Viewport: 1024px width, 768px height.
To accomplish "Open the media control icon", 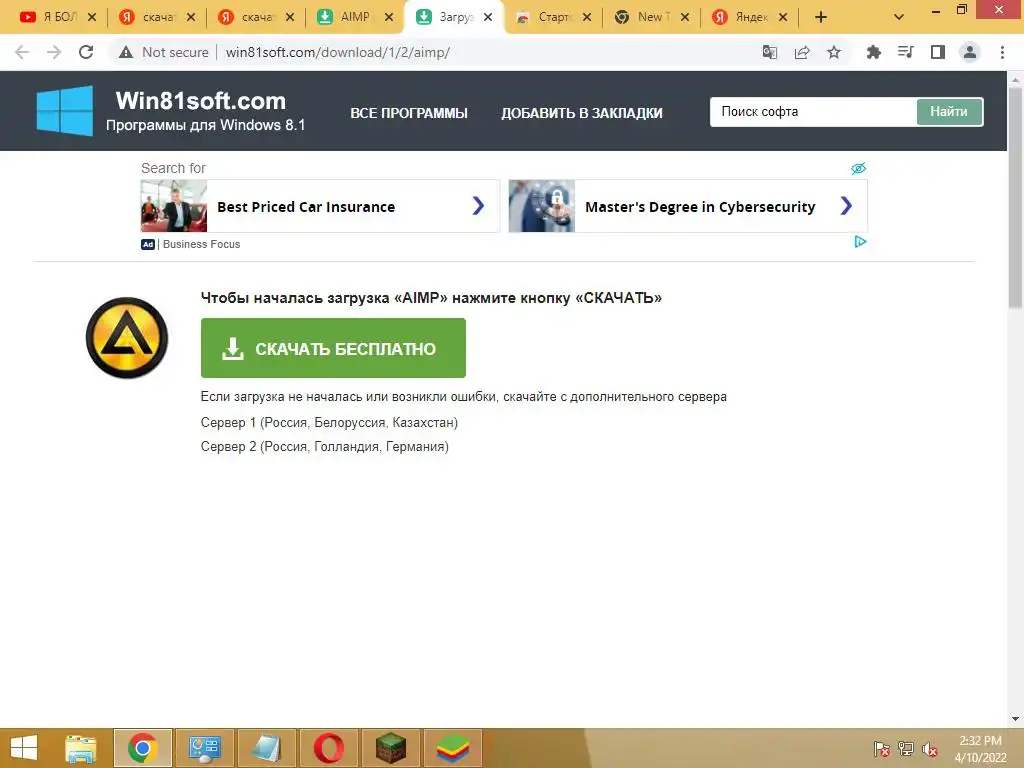I will point(905,52).
